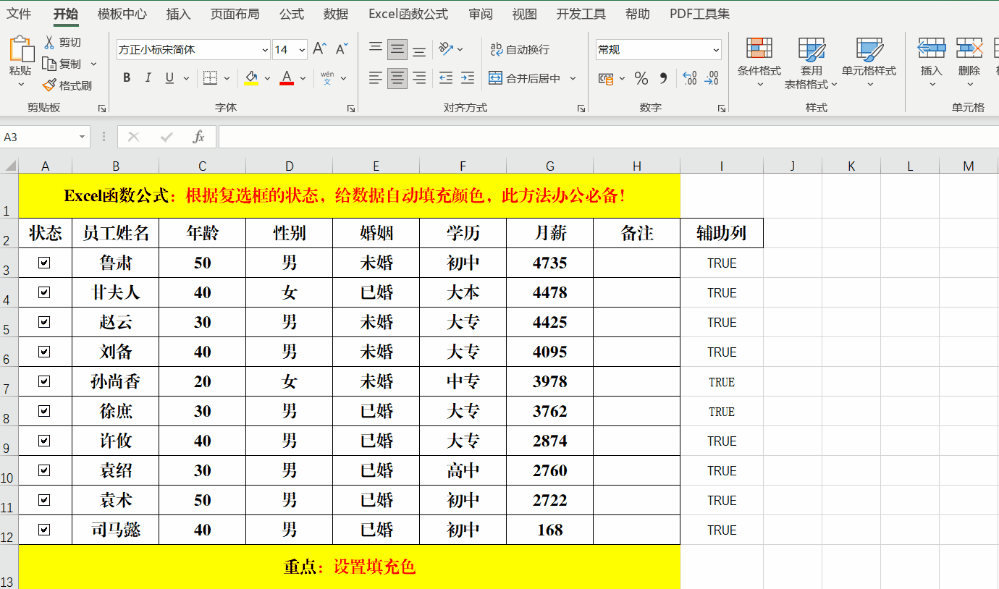
Task: Click Top Align icon
Action: (x=376, y=49)
